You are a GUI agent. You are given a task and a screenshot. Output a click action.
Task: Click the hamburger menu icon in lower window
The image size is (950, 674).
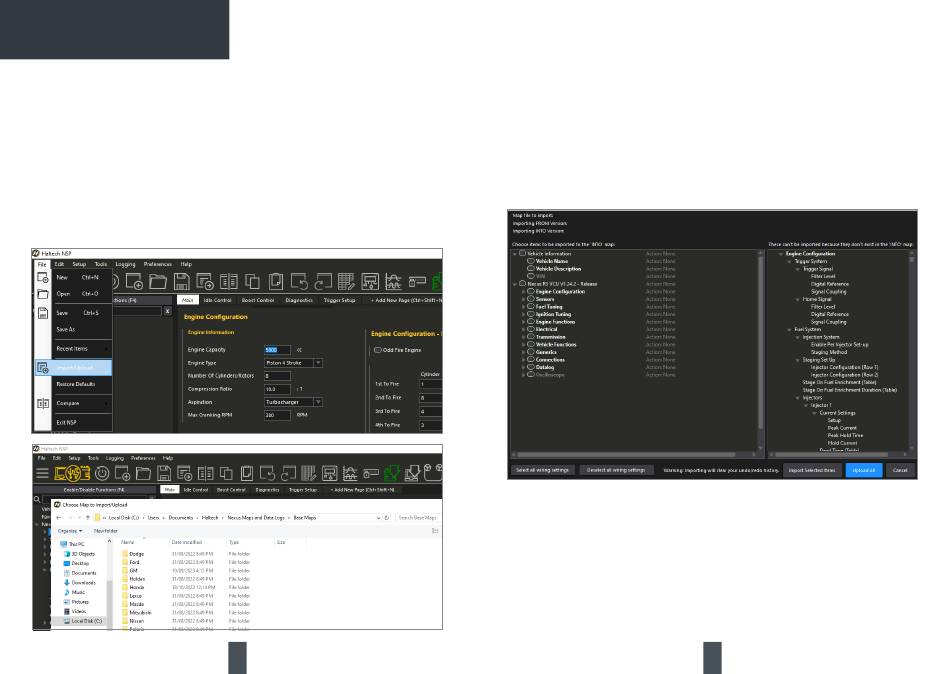coord(44,473)
